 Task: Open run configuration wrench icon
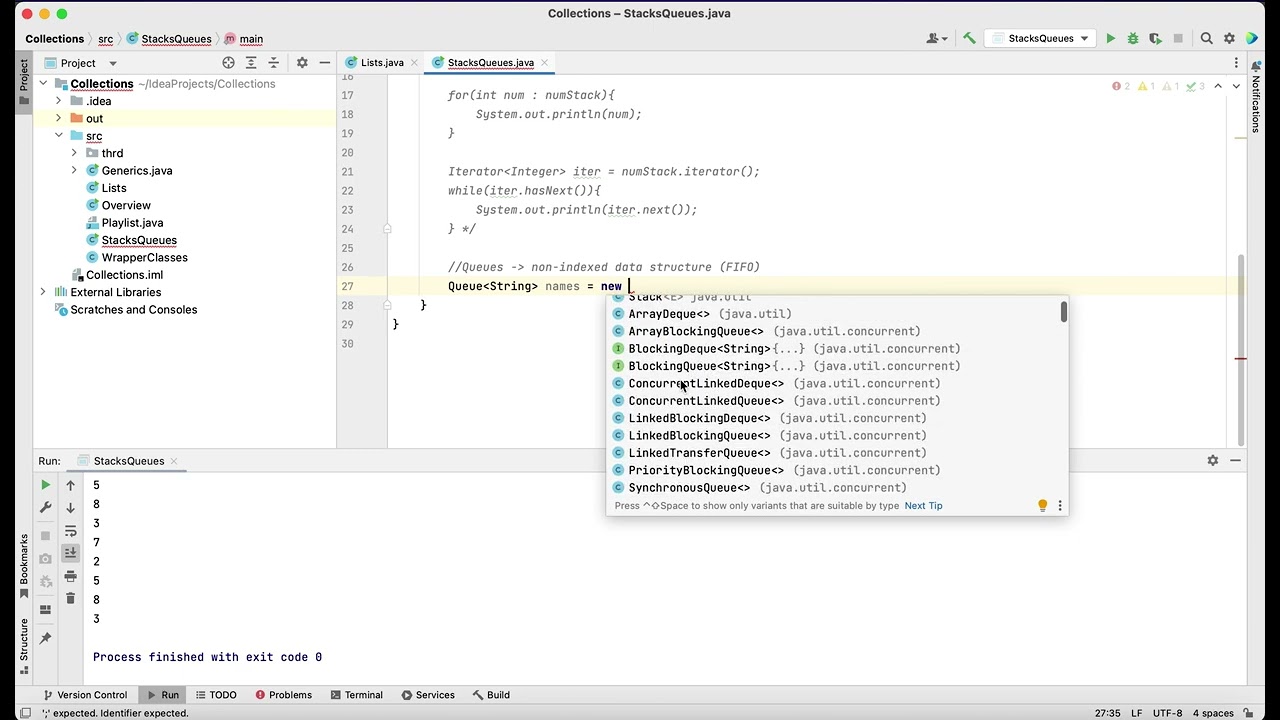tap(45, 508)
